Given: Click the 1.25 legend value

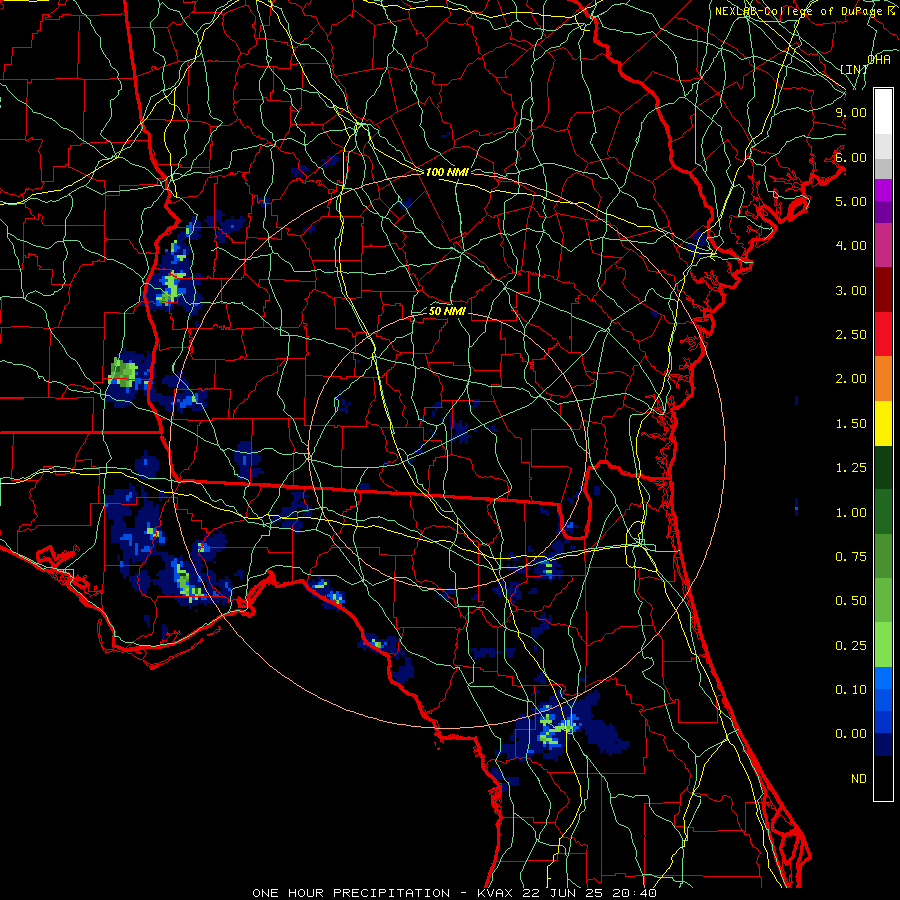Looking at the screenshot, I should 851,468.
